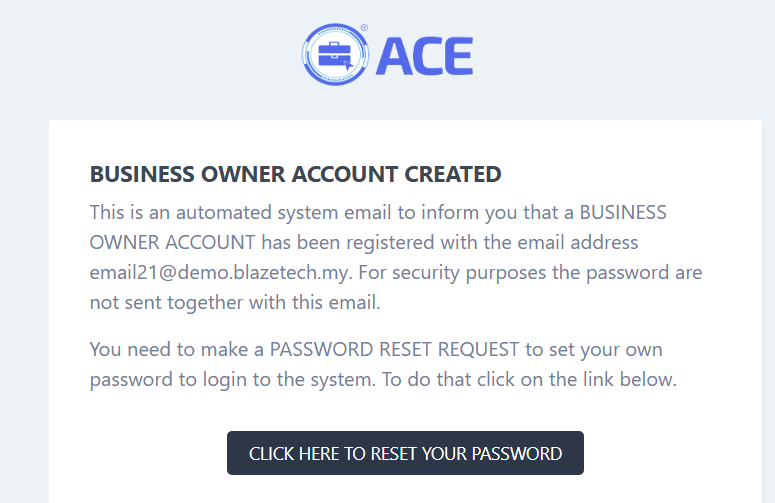The image size is (775, 503).
Task: Click the BUSINESS OWNER ACCOUNT CREATED heading
Action: point(295,175)
